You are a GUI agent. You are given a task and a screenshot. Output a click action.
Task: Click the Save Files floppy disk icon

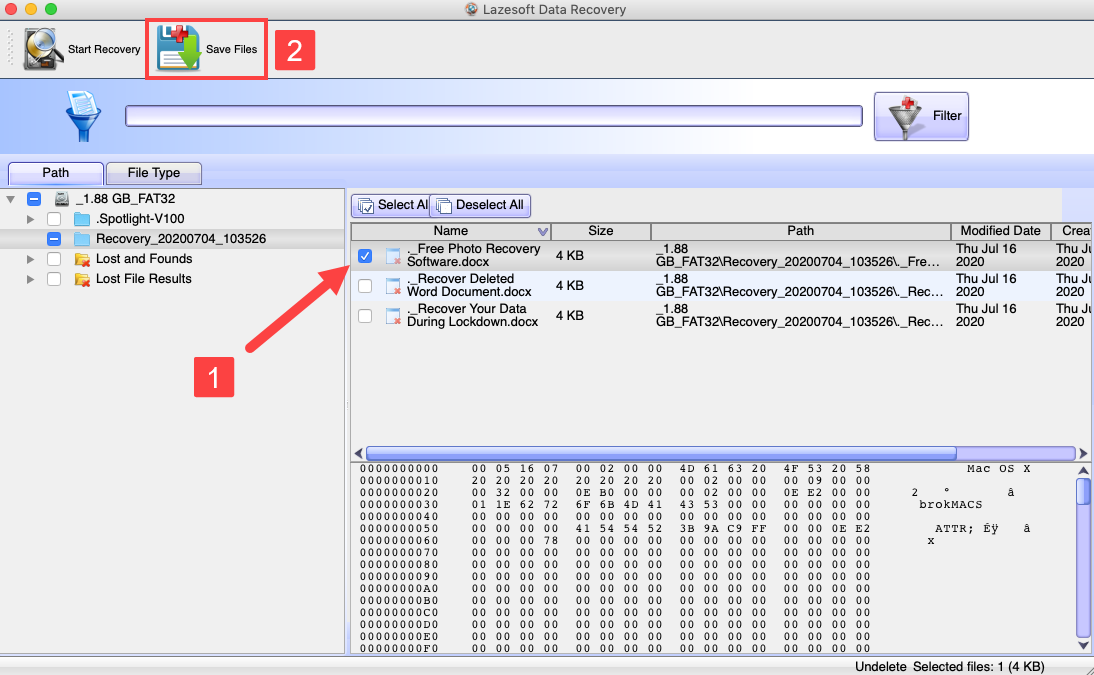point(179,48)
